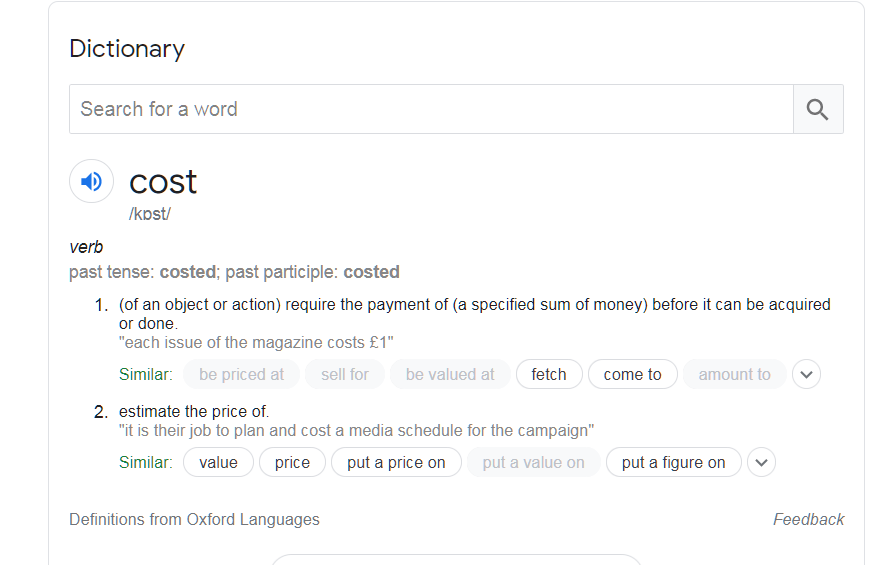Choose the be valued at chip
This screenshot has width=888, height=565.
(450, 374)
